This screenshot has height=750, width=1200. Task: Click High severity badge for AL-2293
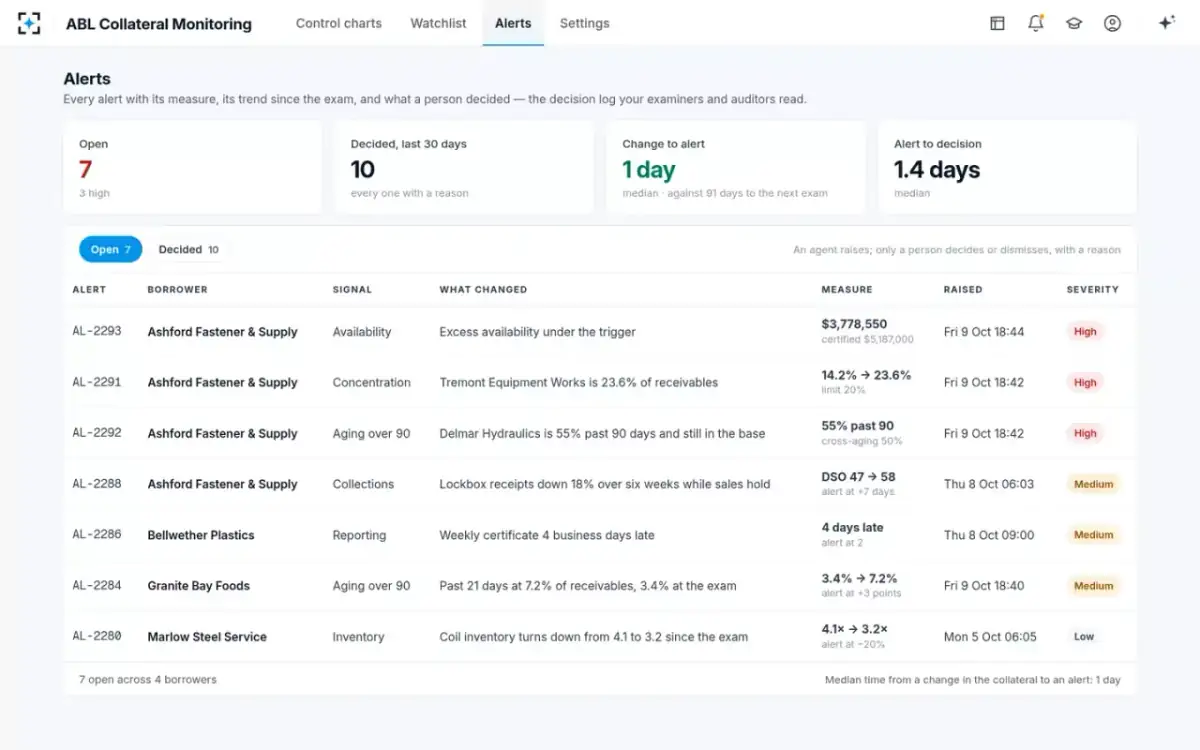coord(1085,332)
